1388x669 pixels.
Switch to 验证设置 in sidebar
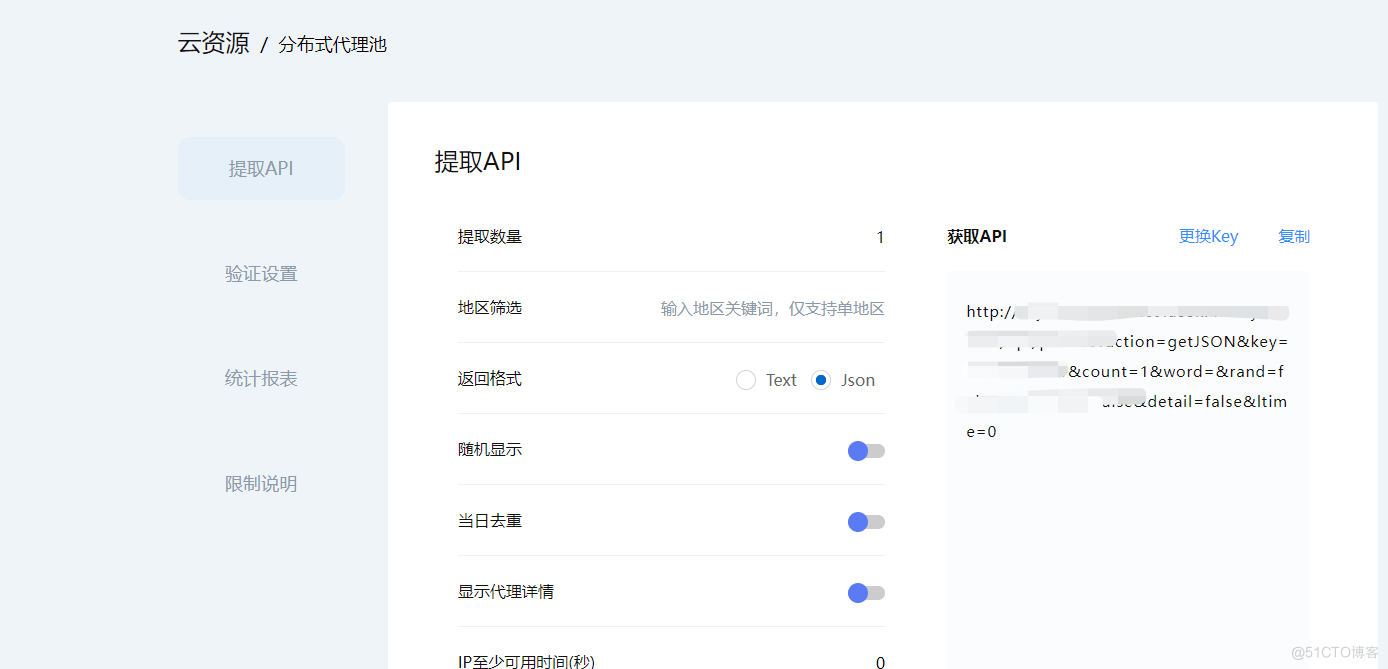click(x=261, y=273)
